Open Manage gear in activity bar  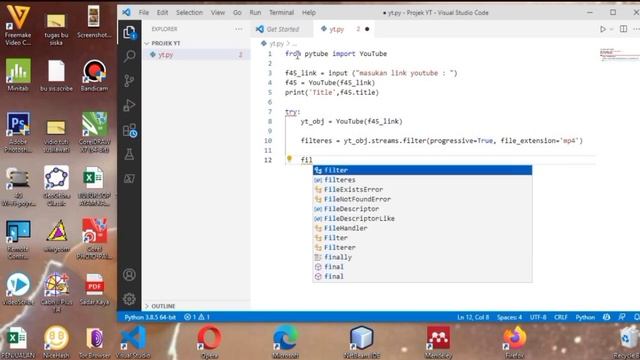(129, 299)
